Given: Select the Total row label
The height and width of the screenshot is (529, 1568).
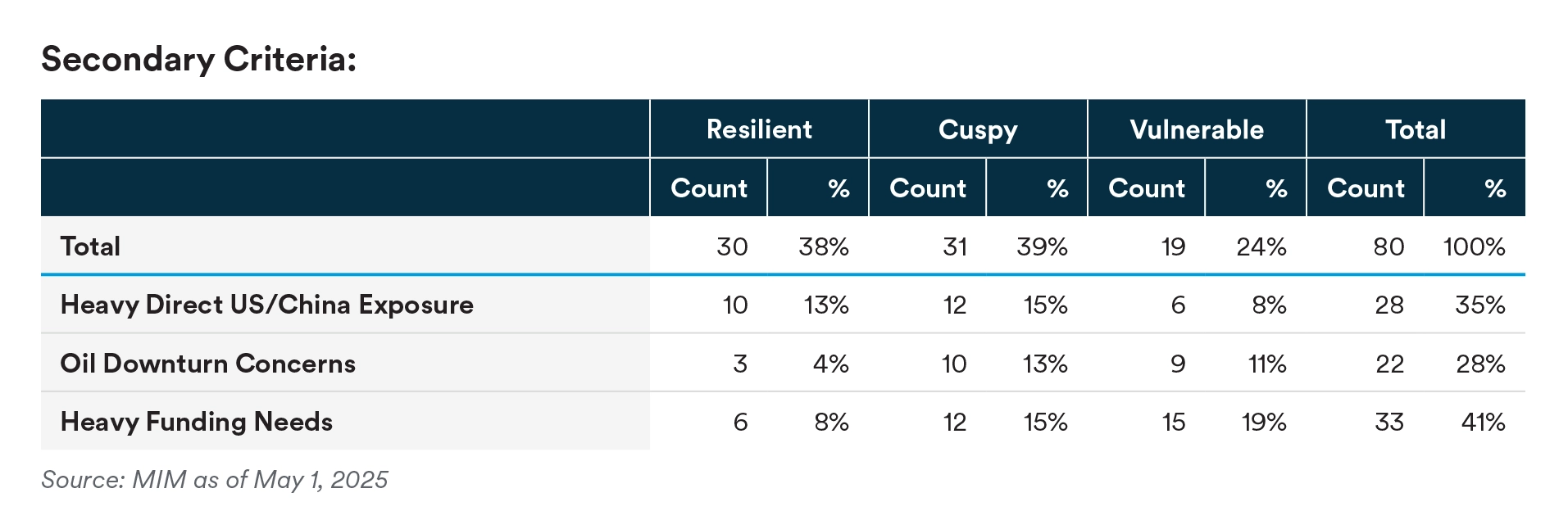Looking at the screenshot, I should [x=90, y=246].
